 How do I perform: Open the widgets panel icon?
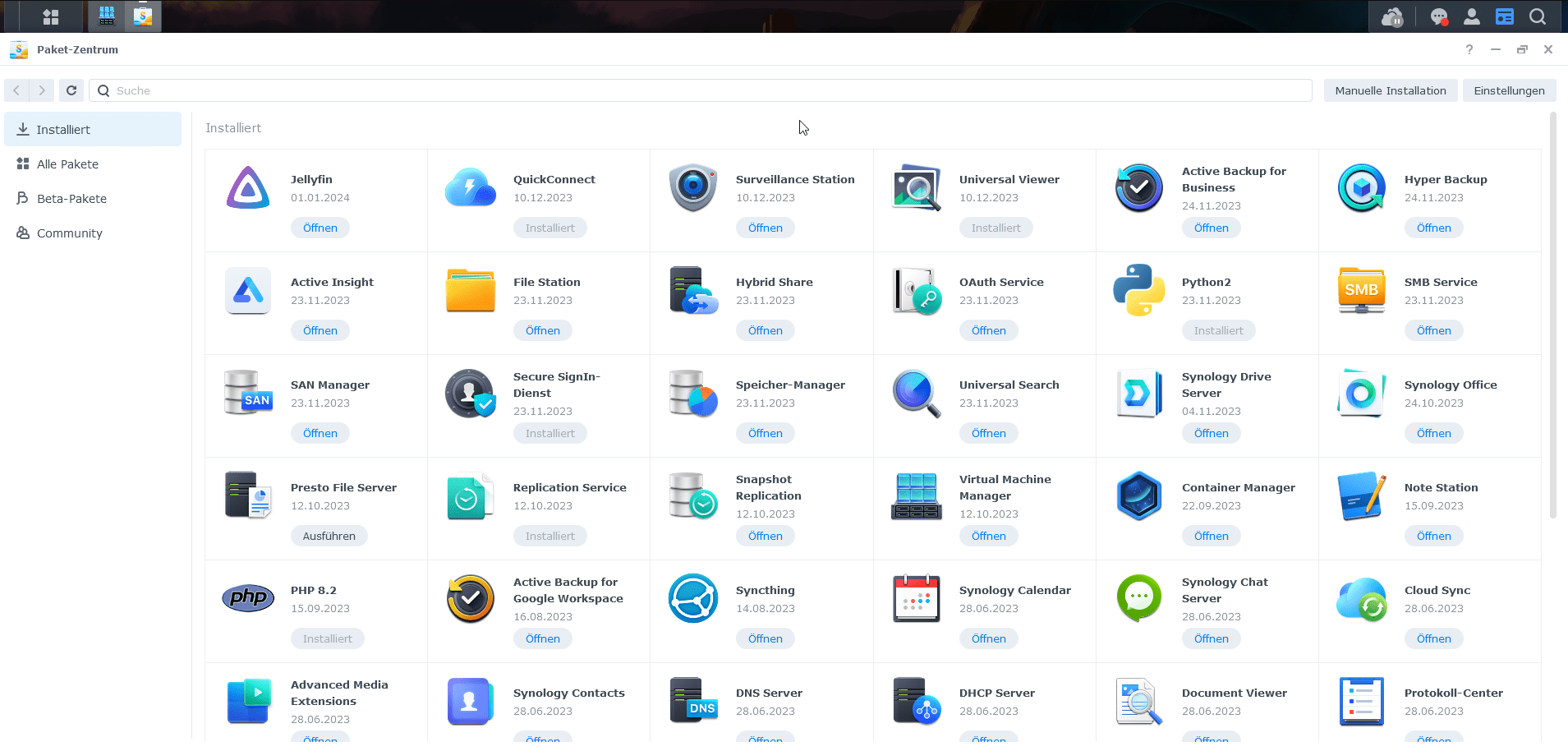pyautogui.click(x=1505, y=16)
